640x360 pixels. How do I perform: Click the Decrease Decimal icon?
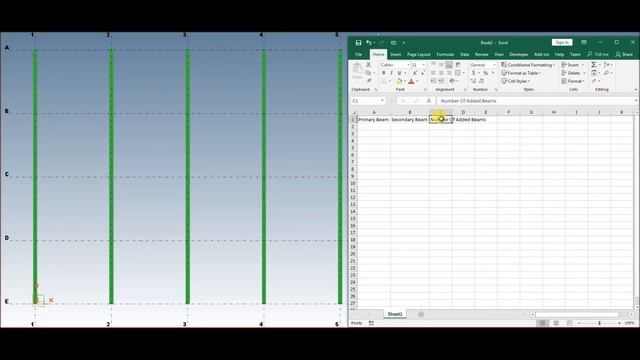(x=481, y=81)
